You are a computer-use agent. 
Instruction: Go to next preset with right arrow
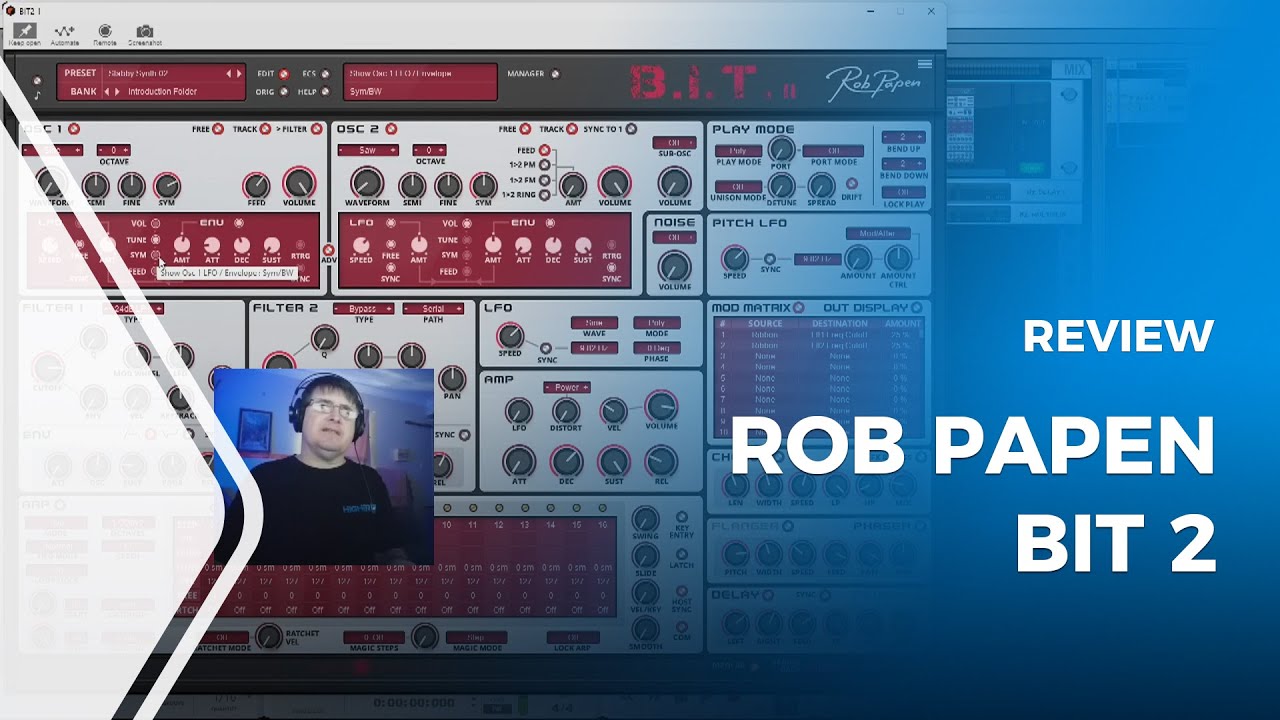point(239,74)
